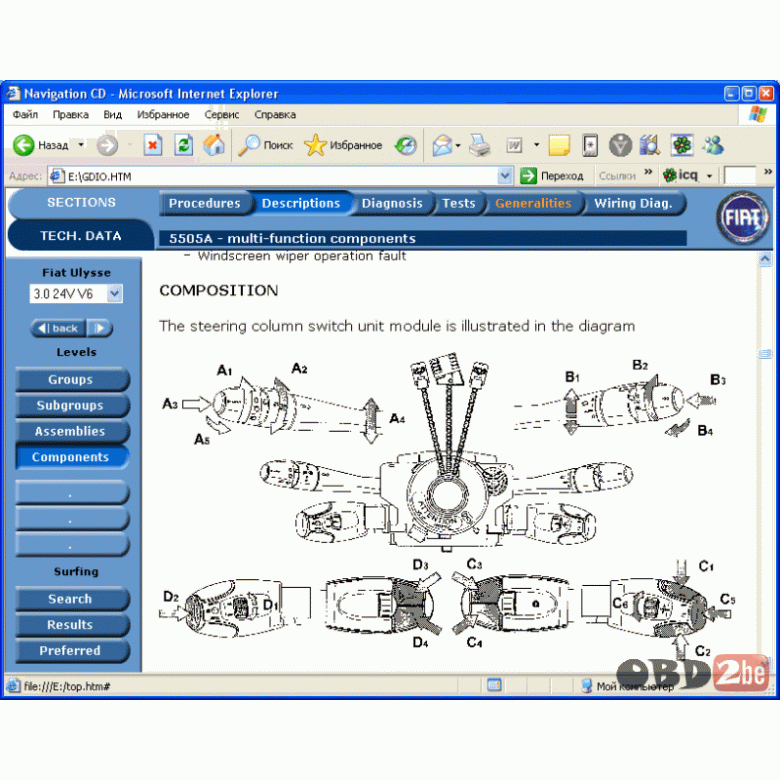Click the Print icon
Screen dimensions: 780x780
point(480,145)
